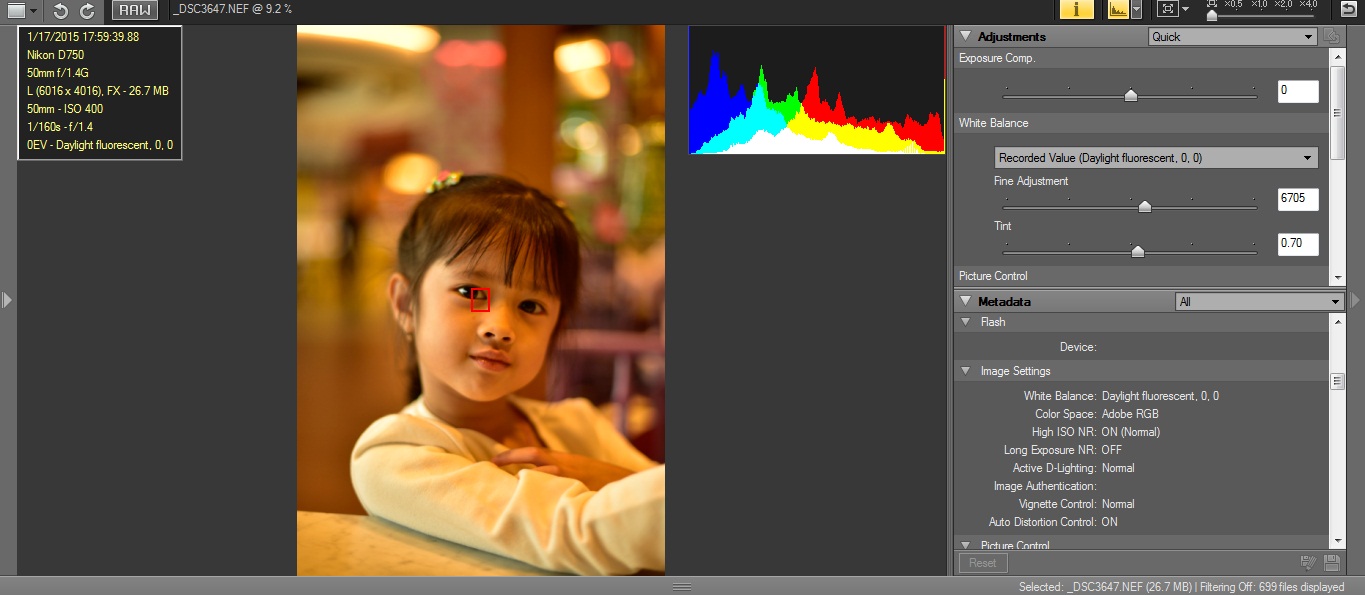Toggle the histogram display button
The width and height of the screenshot is (1365, 595).
[1118, 10]
